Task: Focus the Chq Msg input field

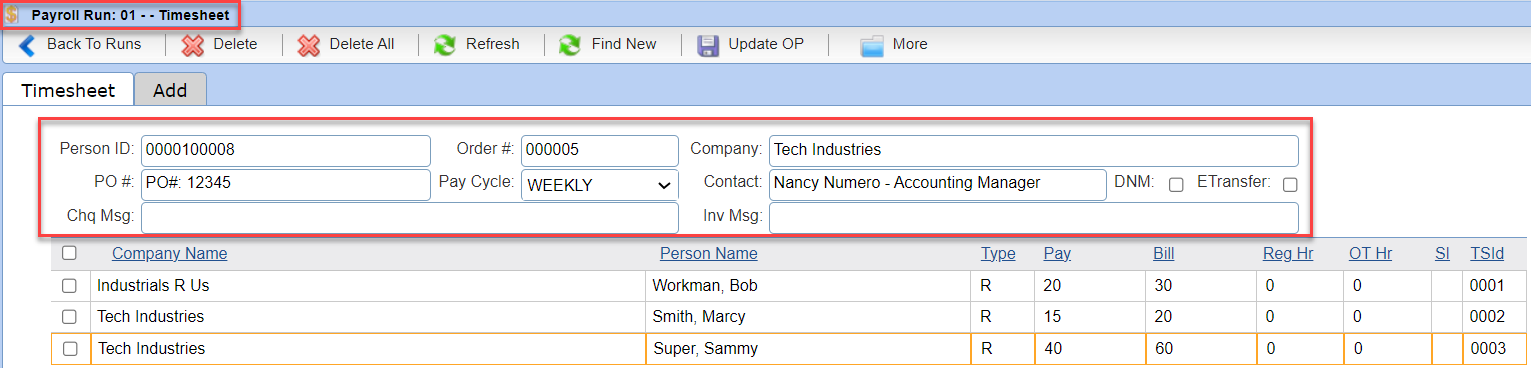Action: tap(410, 218)
